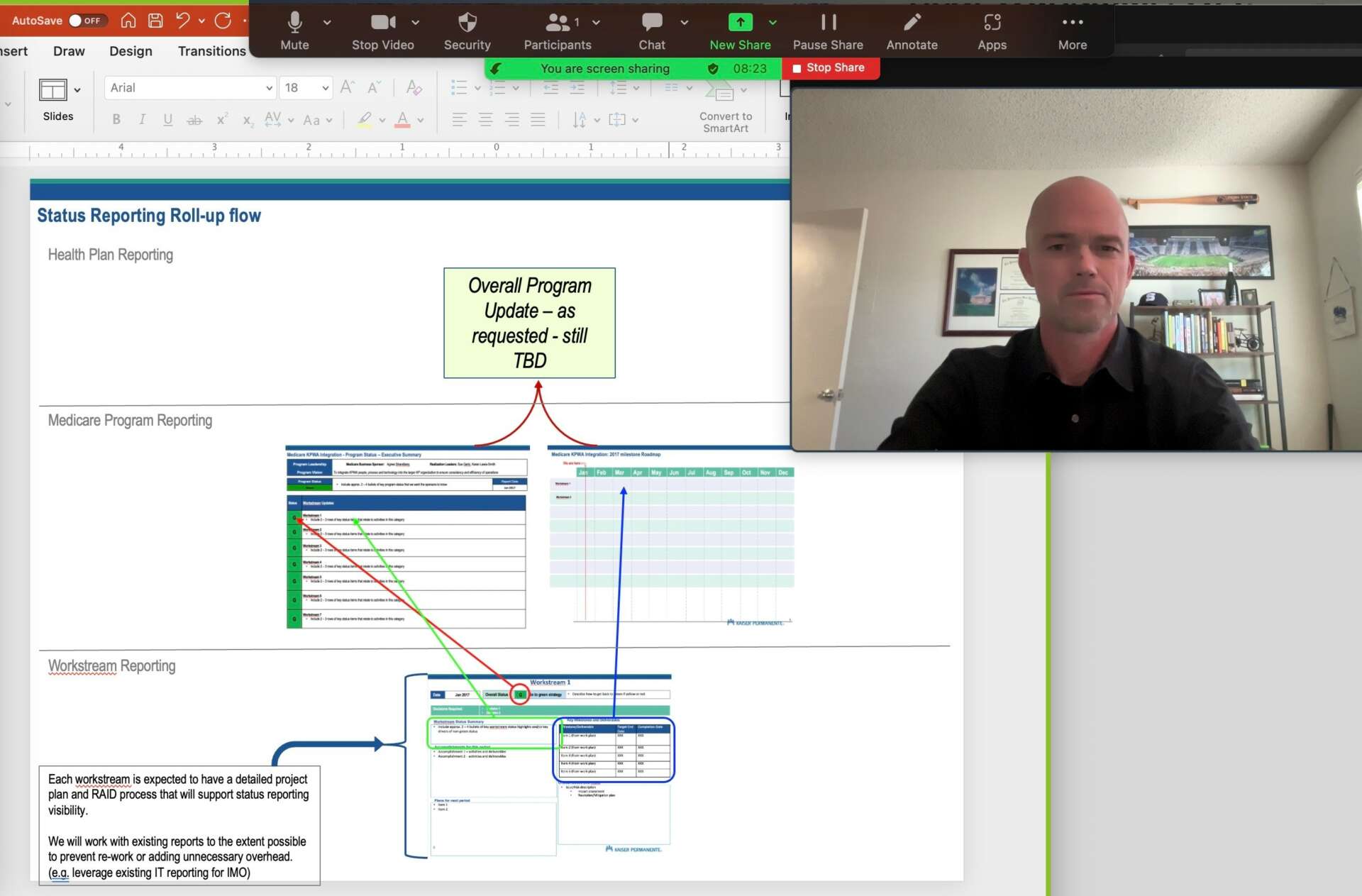Viewport: 1362px width, 896px height.
Task: Expand the Arial font name dropdown
Action: coord(269,88)
